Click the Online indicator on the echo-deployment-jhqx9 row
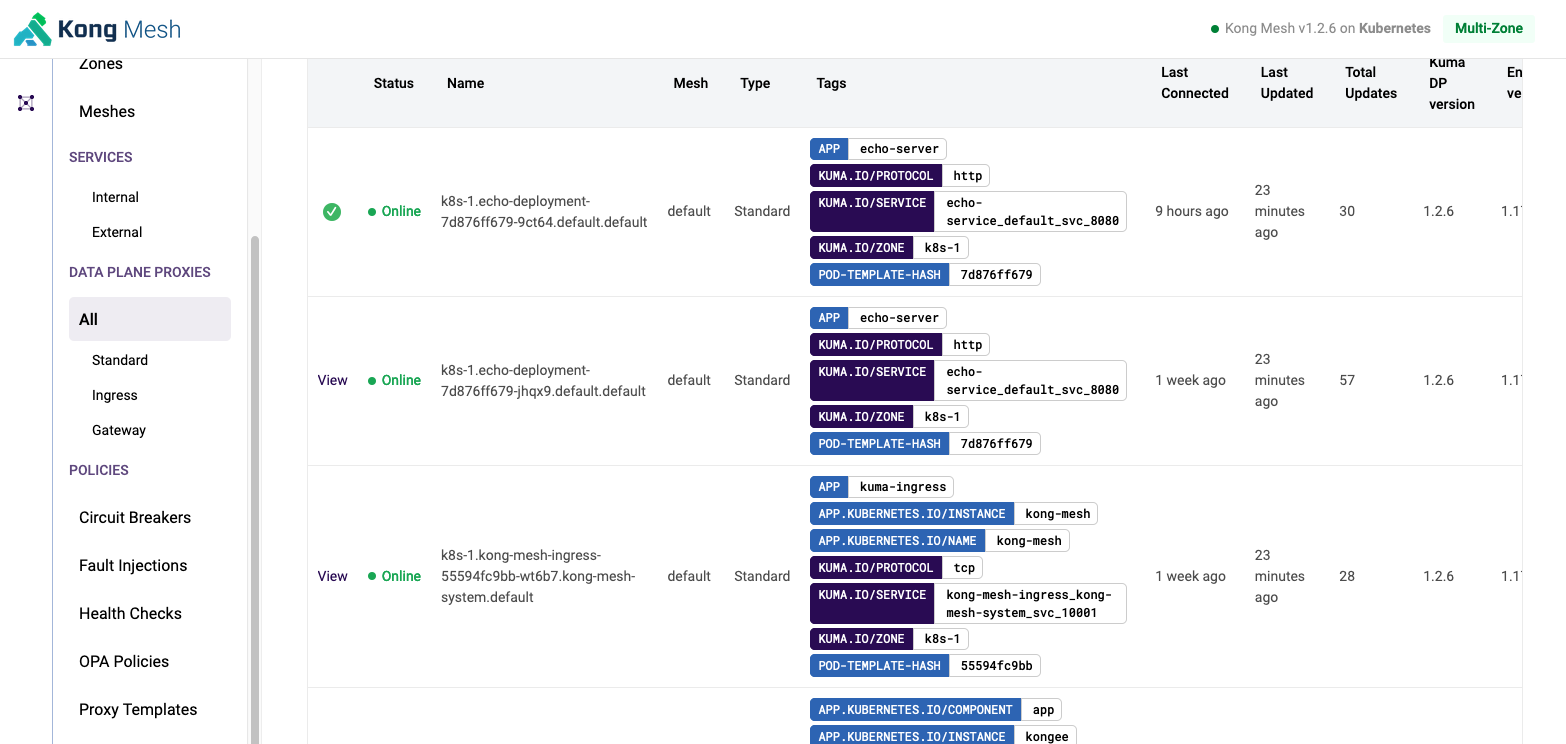Image resolution: width=1566 pixels, height=744 pixels. click(372, 380)
